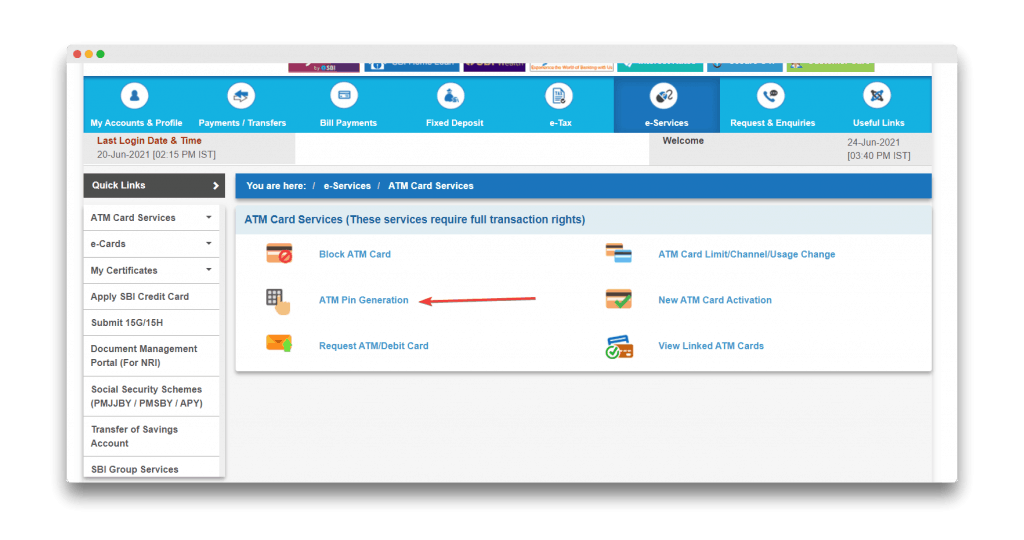The height and width of the screenshot is (540, 1024).
Task: Click the ATM Pin Generation keypad icon
Action: (x=278, y=301)
